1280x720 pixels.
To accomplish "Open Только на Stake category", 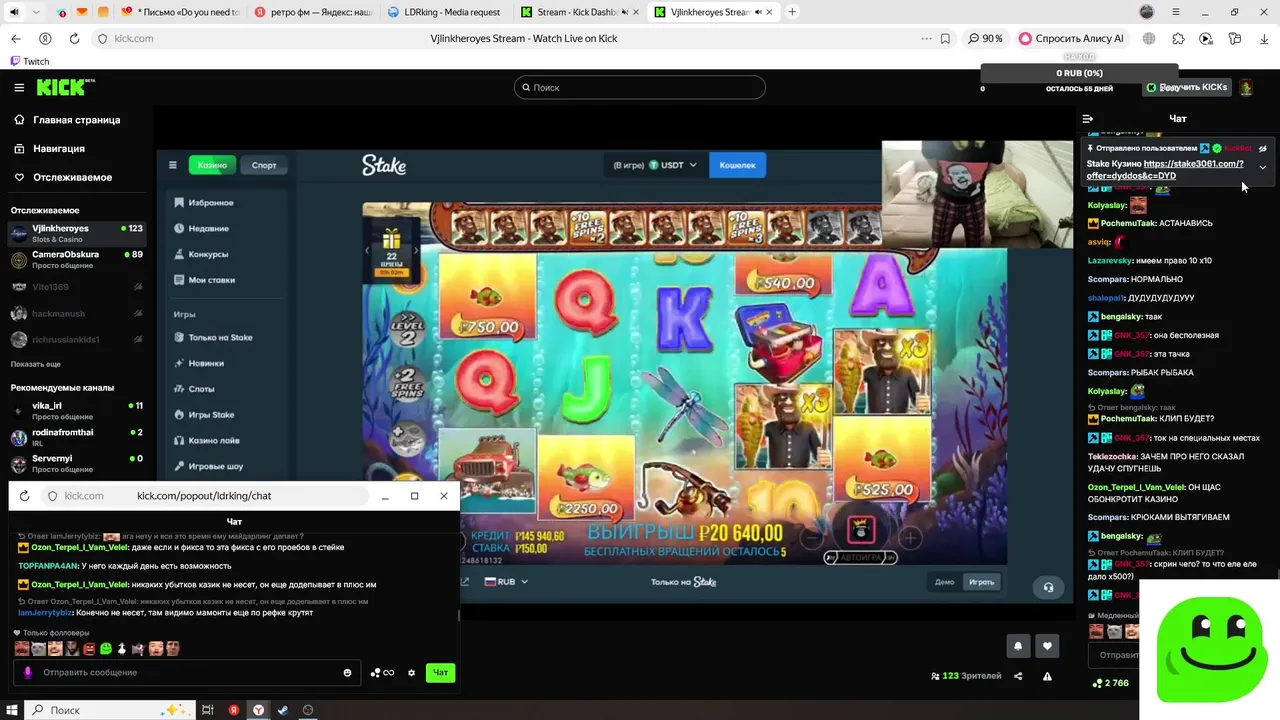I will click(212, 338).
